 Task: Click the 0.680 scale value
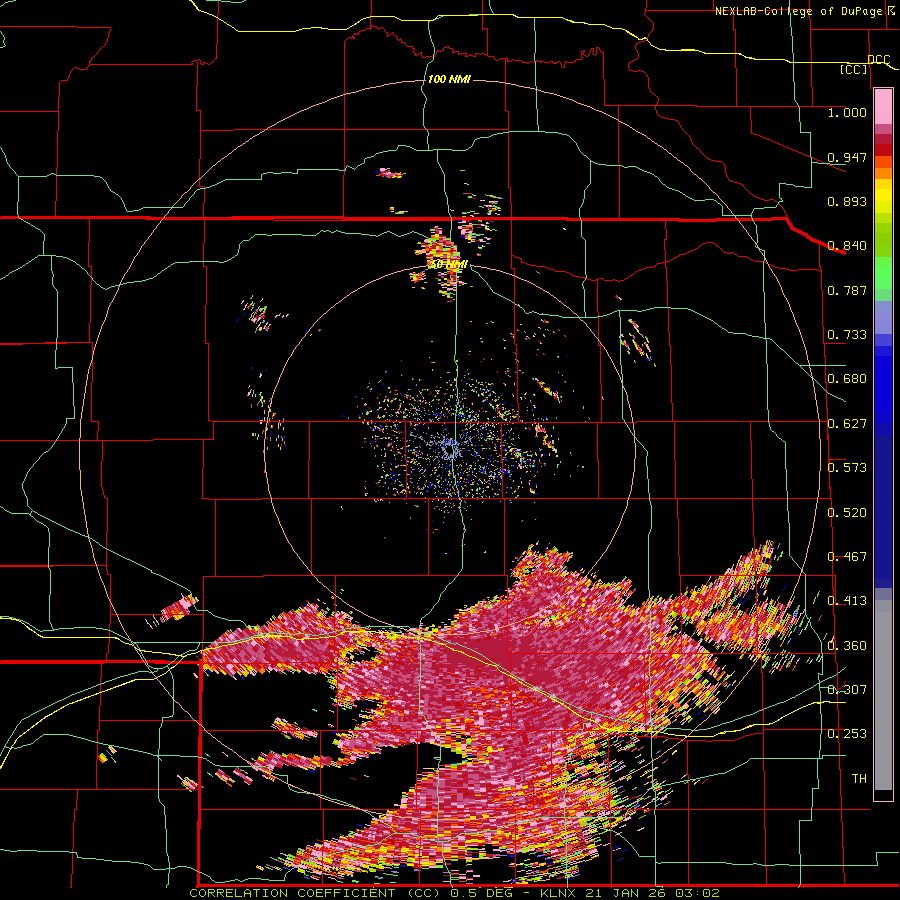847,379
